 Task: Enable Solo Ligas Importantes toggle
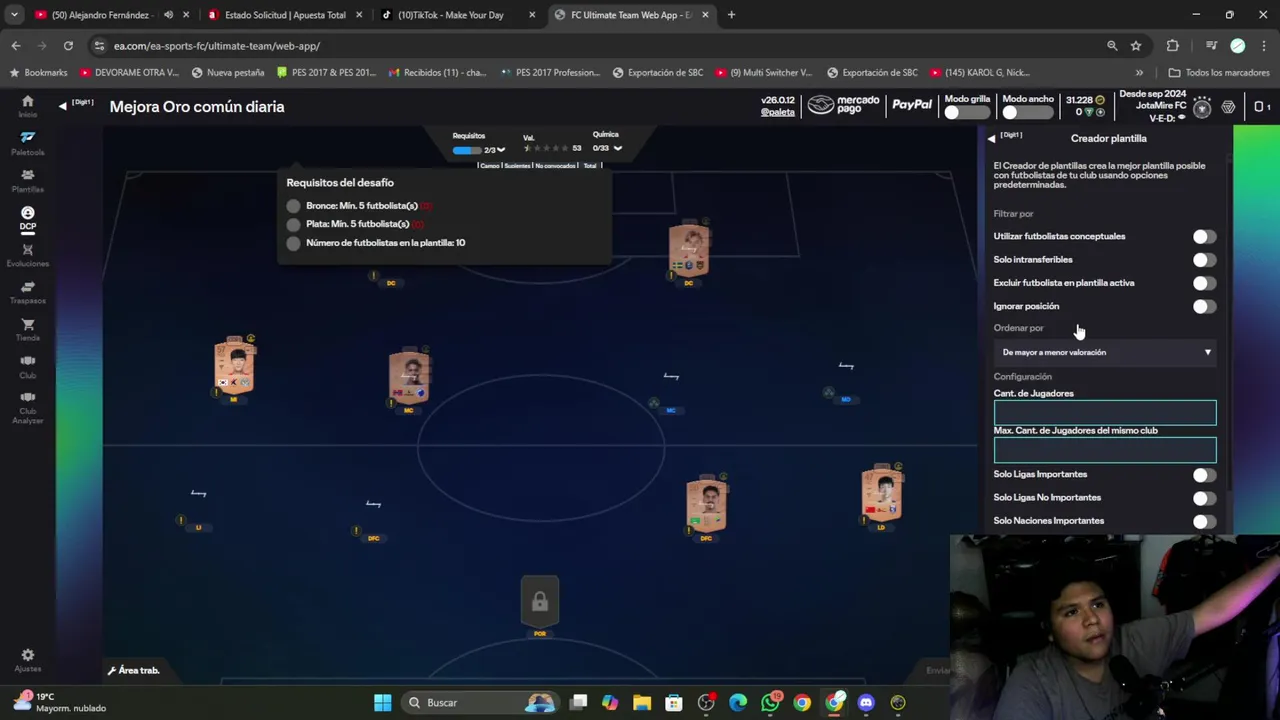1204,475
